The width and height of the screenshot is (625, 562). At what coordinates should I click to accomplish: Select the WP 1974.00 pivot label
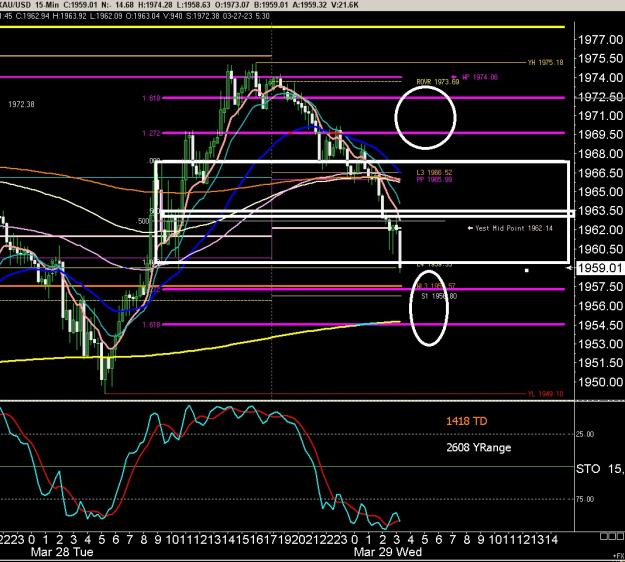480,77
